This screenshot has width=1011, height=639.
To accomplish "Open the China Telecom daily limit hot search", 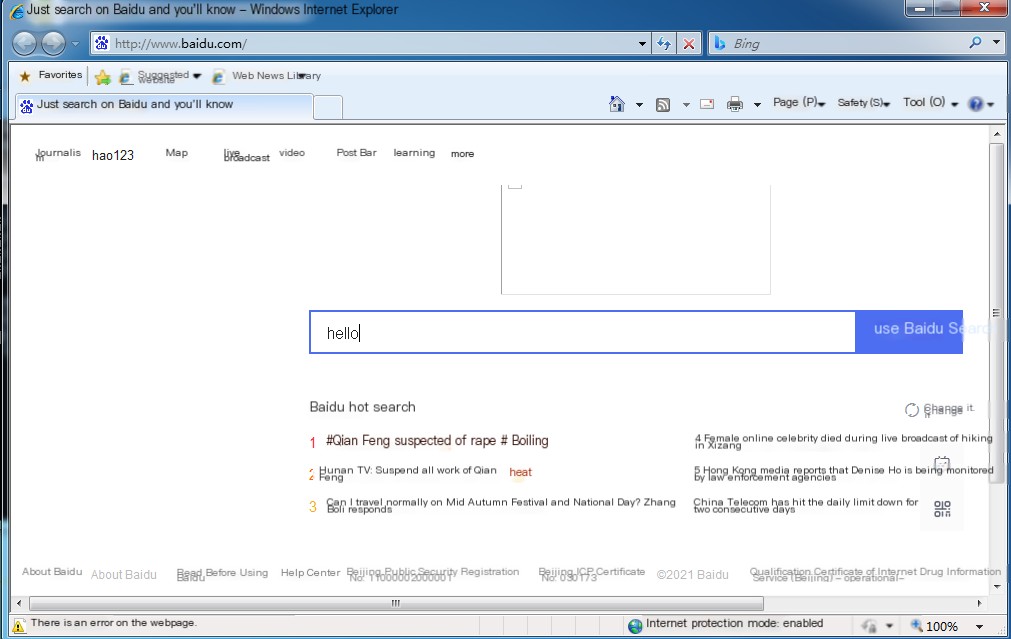I will tap(806, 506).
